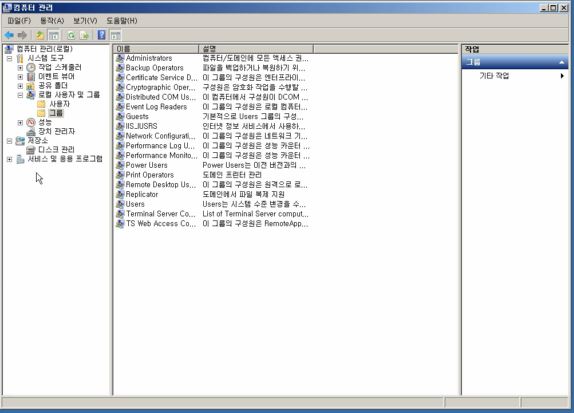This screenshot has height=413, width=574.
Task: Click the 장치 관리자 tree icon
Action: (31, 131)
